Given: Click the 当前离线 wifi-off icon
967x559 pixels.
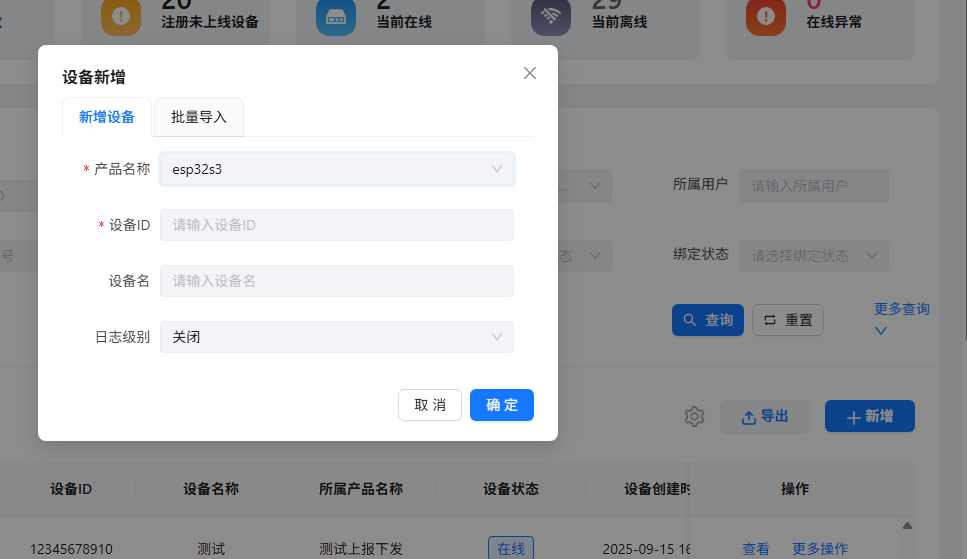Looking at the screenshot, I should tap(551, 17).
